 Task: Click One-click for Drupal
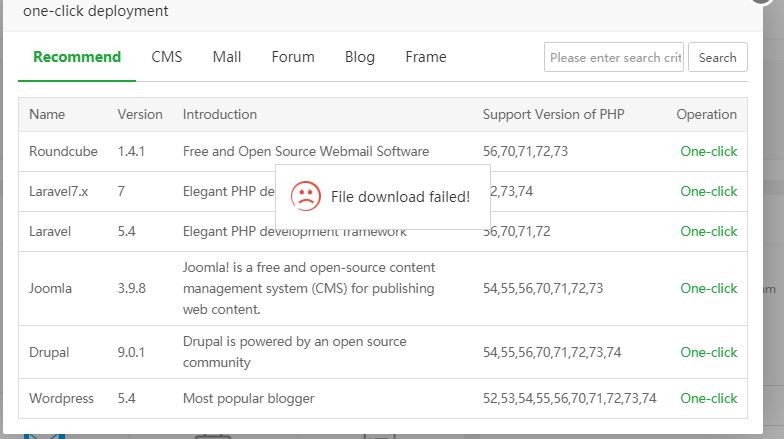pyautogui.click(x=708, y=352)
